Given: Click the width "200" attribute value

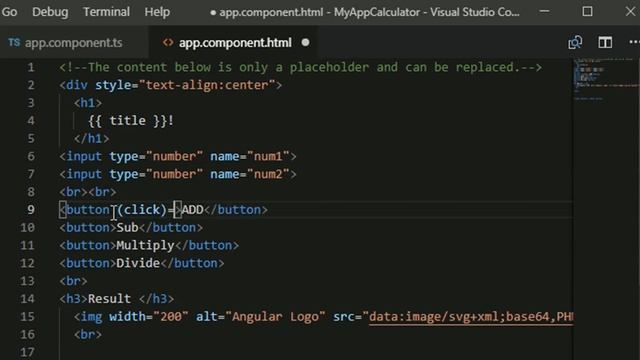Looking at the screenshot, I should click(x=171, y=317).
